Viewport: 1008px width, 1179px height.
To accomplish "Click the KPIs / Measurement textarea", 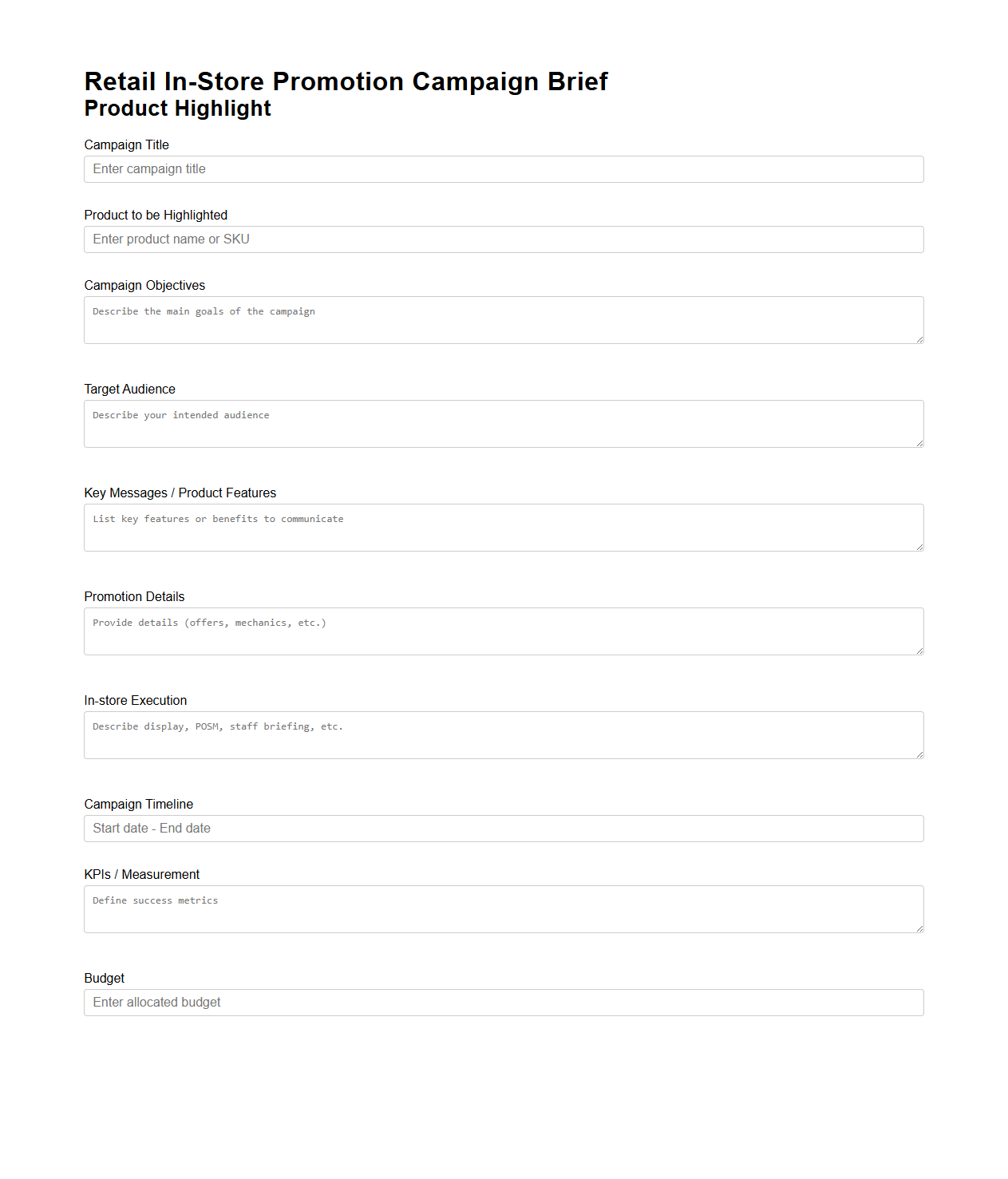I will click(x=503, y=908).
